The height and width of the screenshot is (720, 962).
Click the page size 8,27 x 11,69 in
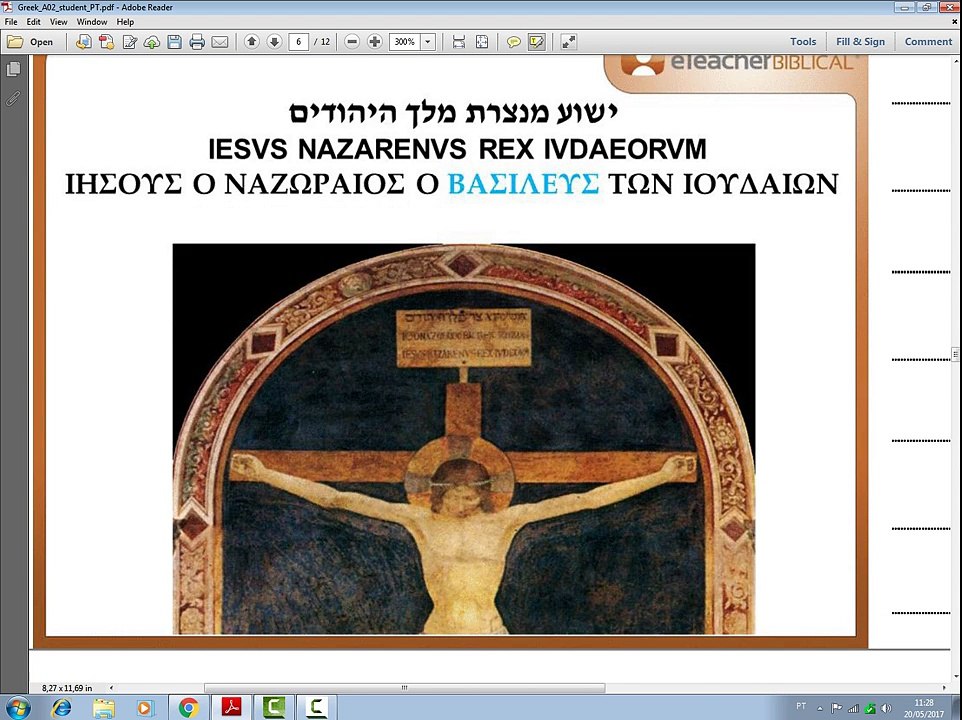67,688
